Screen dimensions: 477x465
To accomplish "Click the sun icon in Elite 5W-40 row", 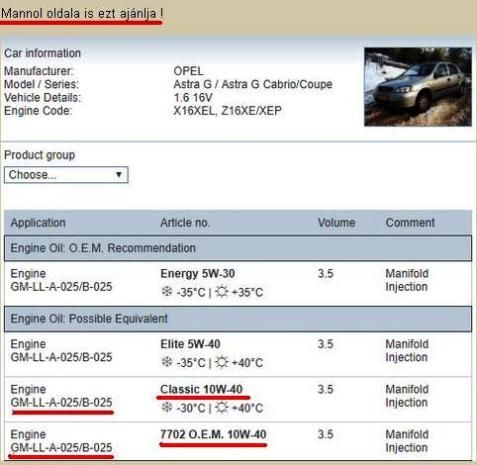I will coord(222,362).
